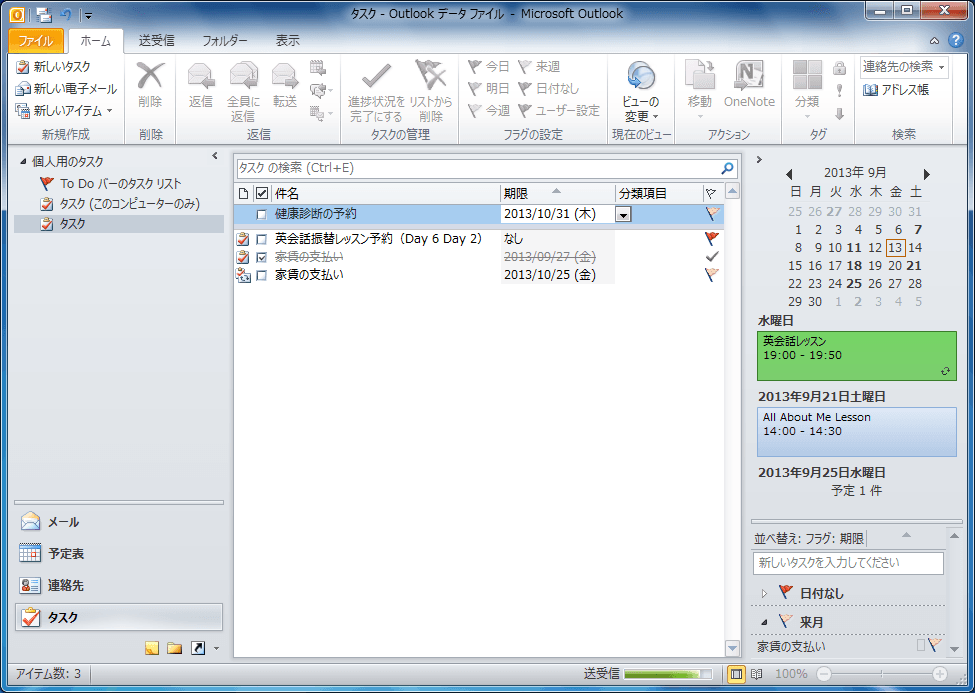Collapse the navigation pane with arrow
This screenshot has width=975, height=693.
[215, 156]
